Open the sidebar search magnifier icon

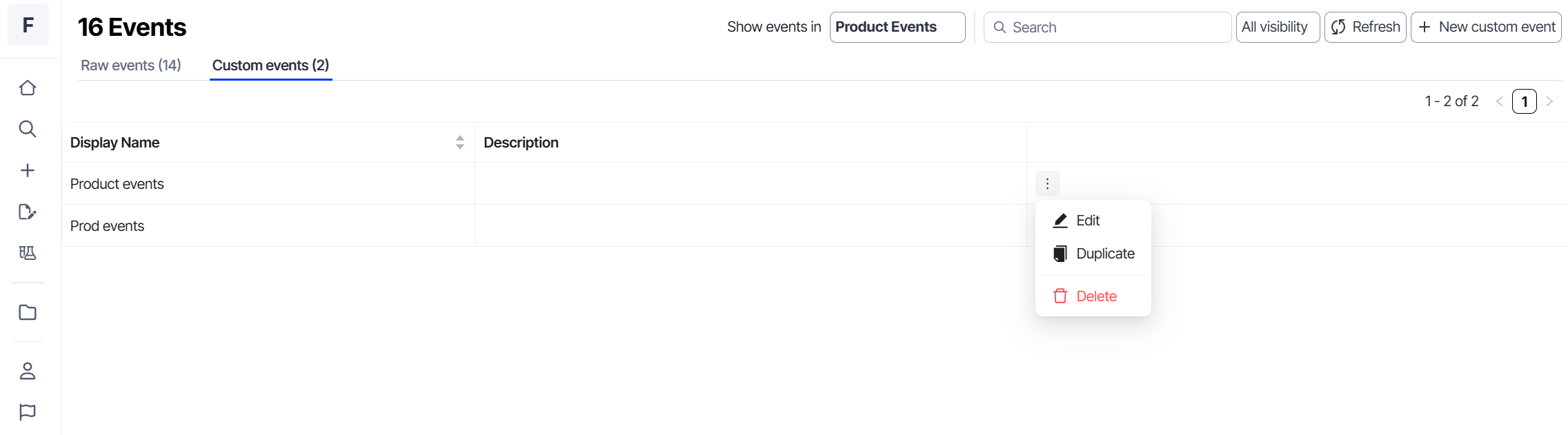pos(28,129)
